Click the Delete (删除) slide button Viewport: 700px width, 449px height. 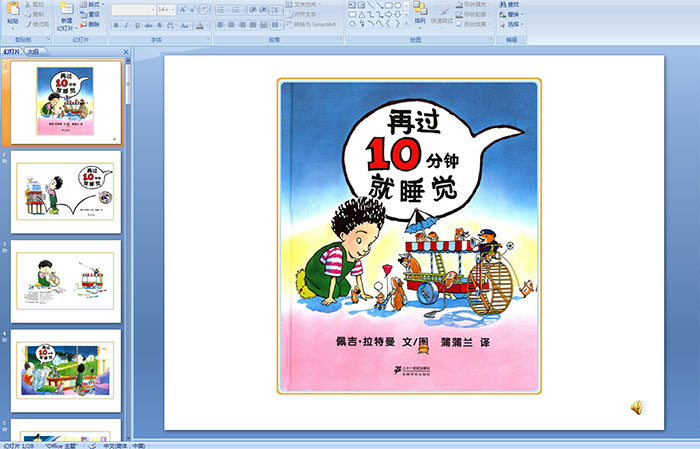pyautogui.click(x=90, y=24)
